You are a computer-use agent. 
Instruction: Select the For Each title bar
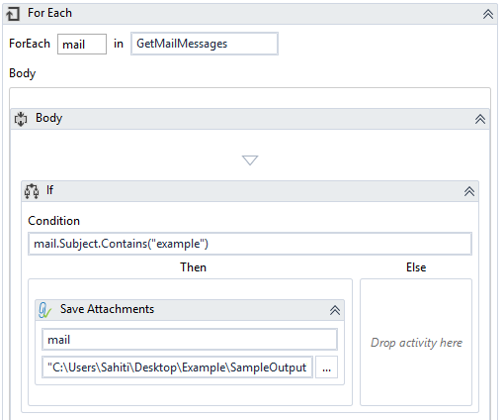coord(250,14)
